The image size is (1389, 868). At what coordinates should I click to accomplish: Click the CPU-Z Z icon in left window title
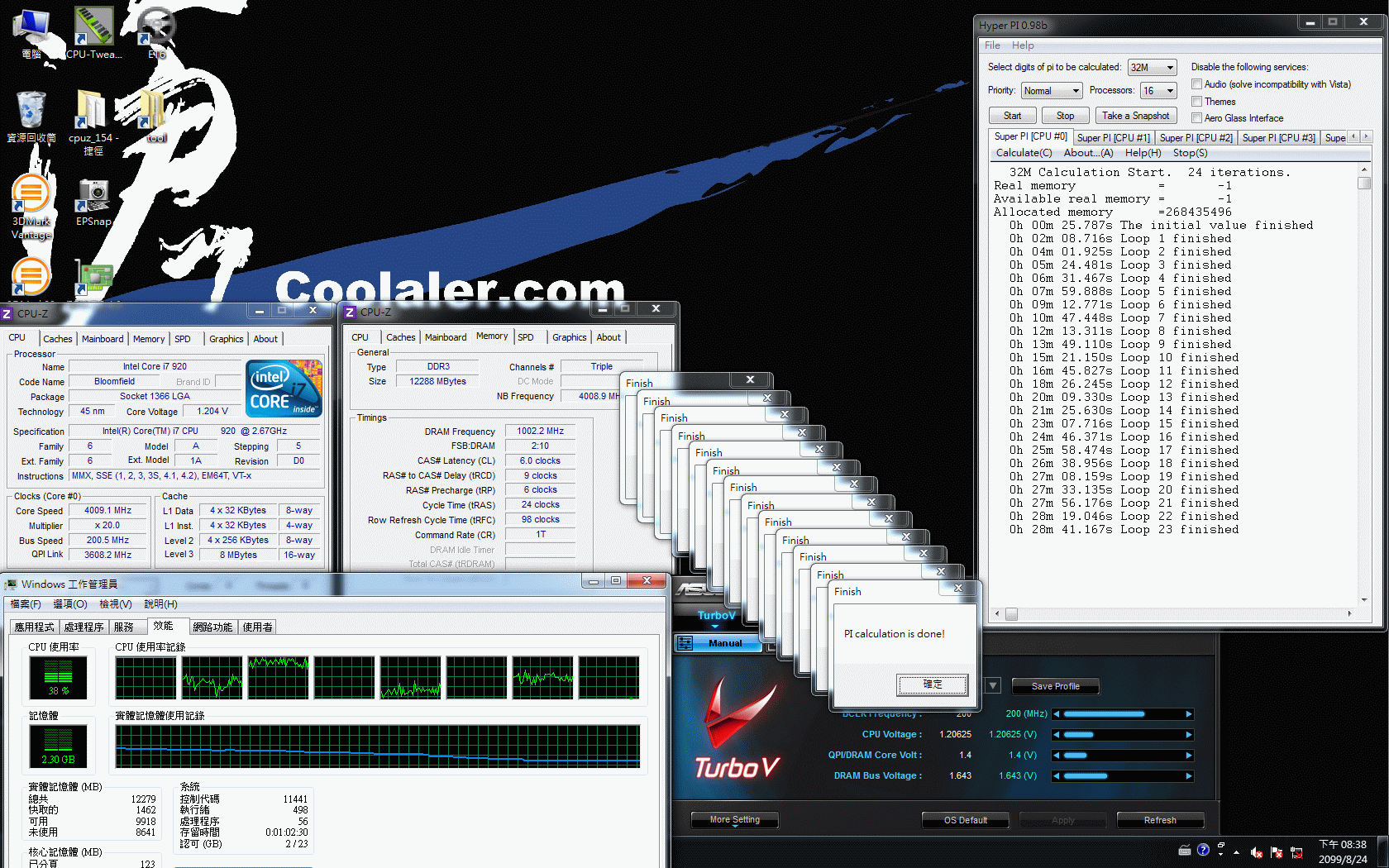(x=7, y=313)
